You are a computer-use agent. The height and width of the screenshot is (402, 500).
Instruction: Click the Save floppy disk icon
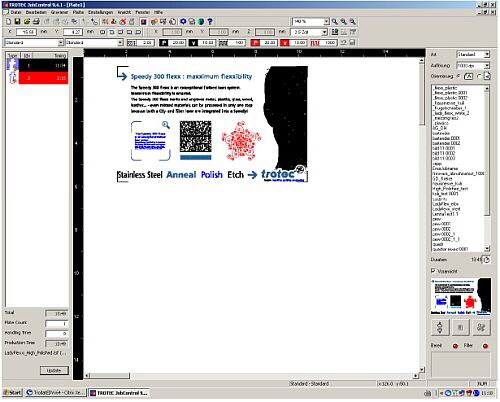click(17, 22)
